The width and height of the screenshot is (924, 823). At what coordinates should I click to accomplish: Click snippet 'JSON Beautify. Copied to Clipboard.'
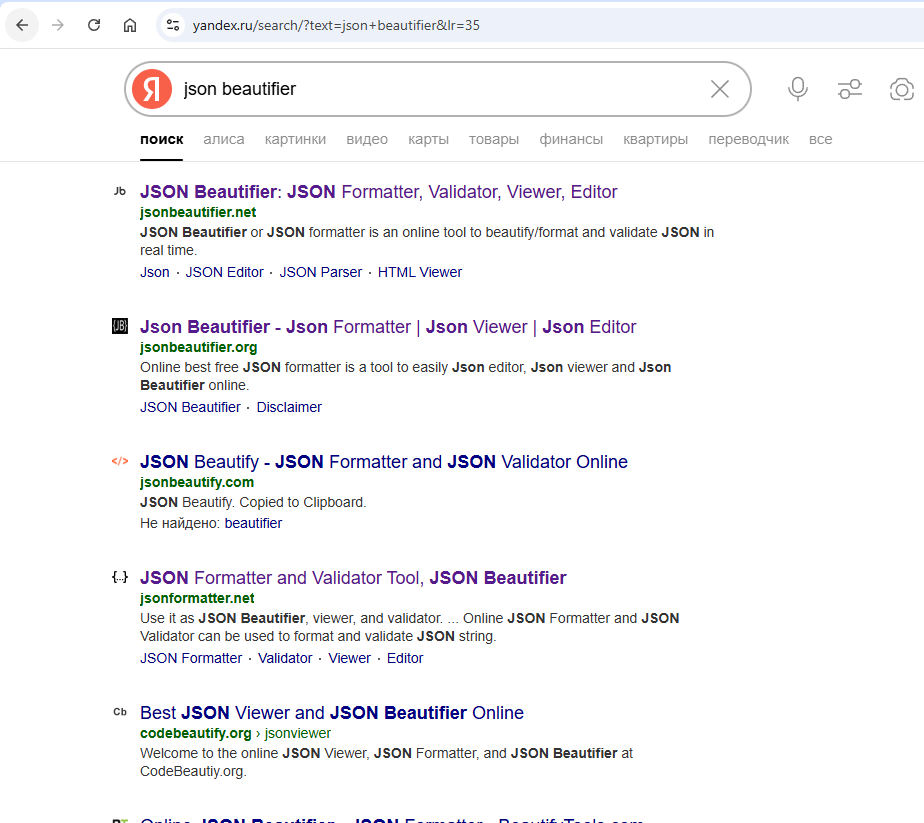click(x=253, y=502)
